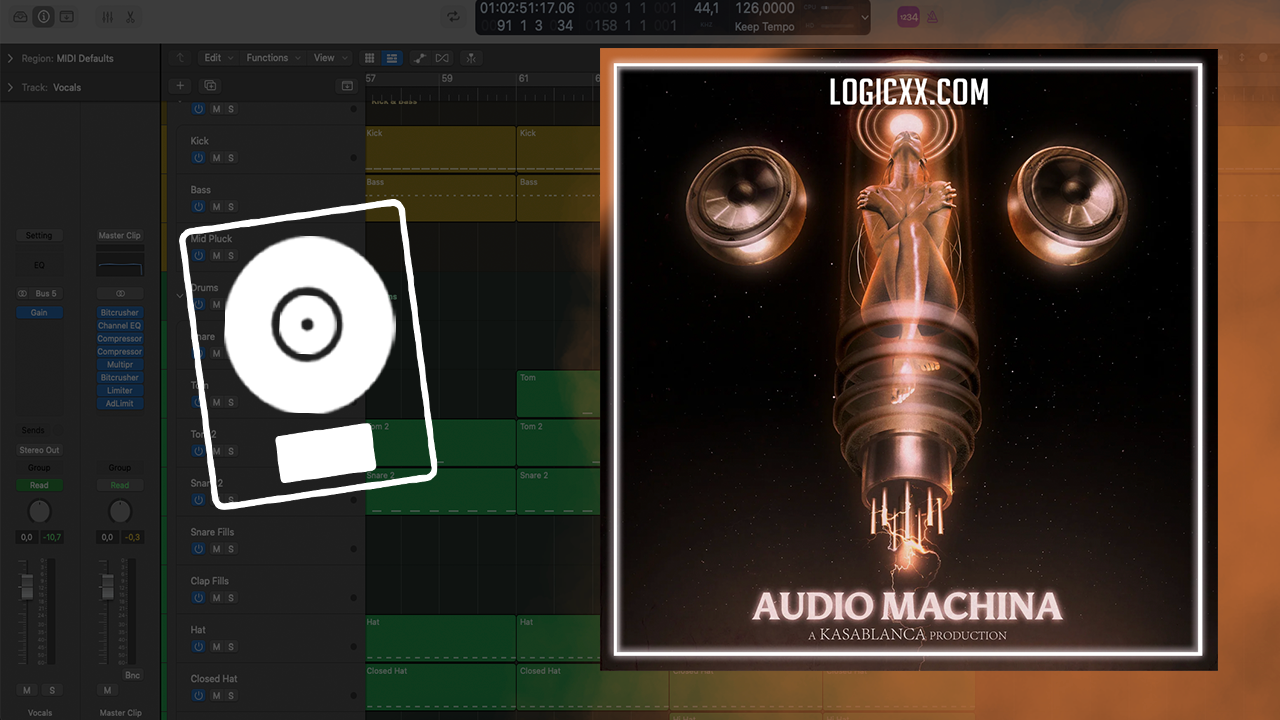This screenshot has height=720, width=1280.
Task: Open the Editors scissors icon
Action: coord(130,16)
